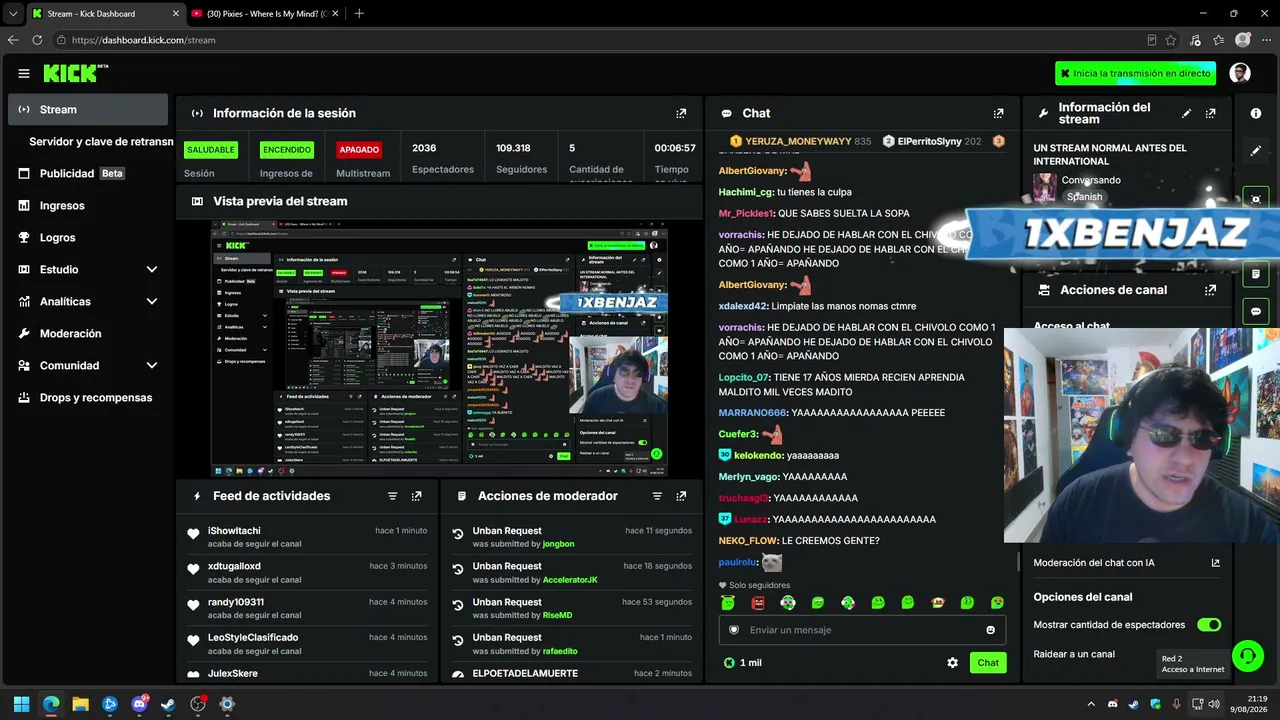Open RiseMD's profile link
1280x720 pixels.
557,616
